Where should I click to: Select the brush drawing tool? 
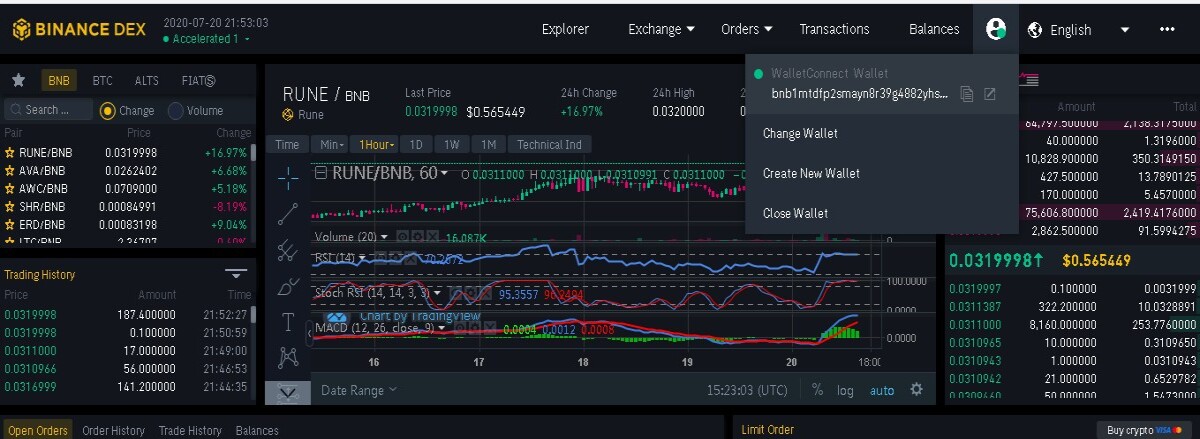click(x=288, y=286)
